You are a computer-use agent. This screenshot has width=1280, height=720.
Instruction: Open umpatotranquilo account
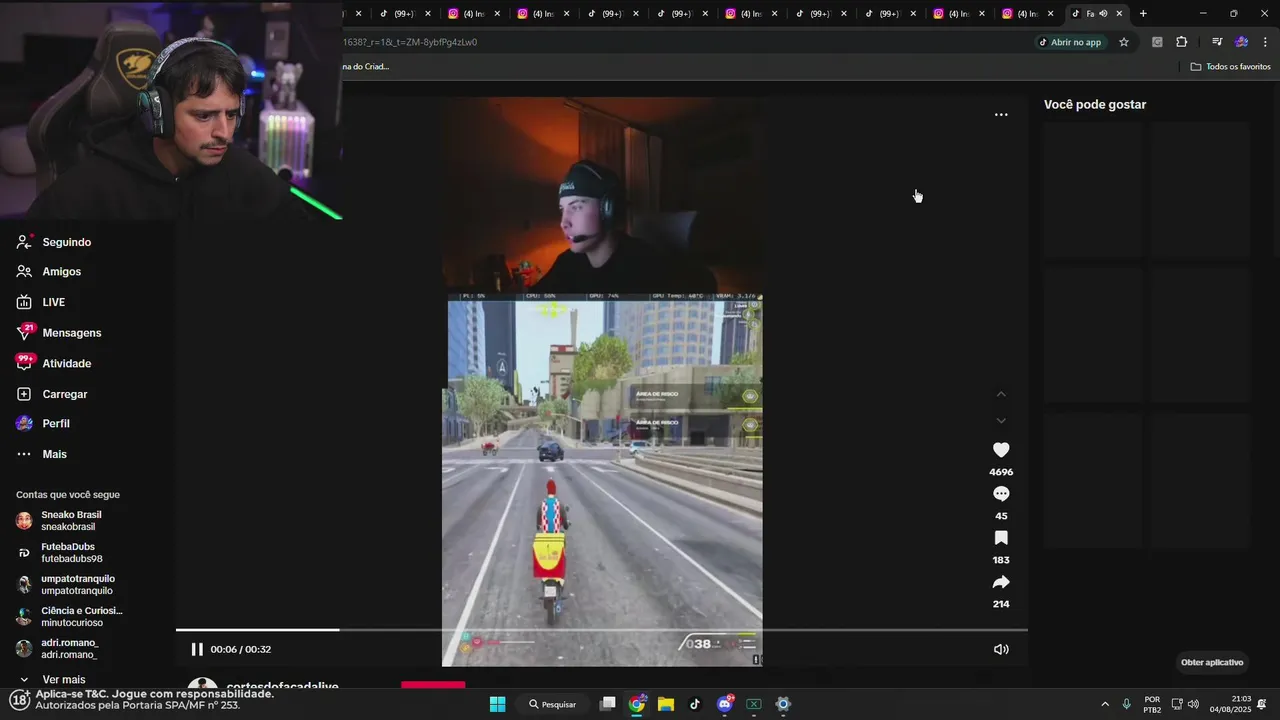[66, 585]
